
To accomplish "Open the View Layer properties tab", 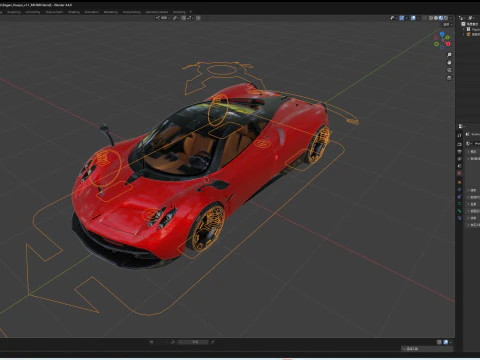I will 459,159.
